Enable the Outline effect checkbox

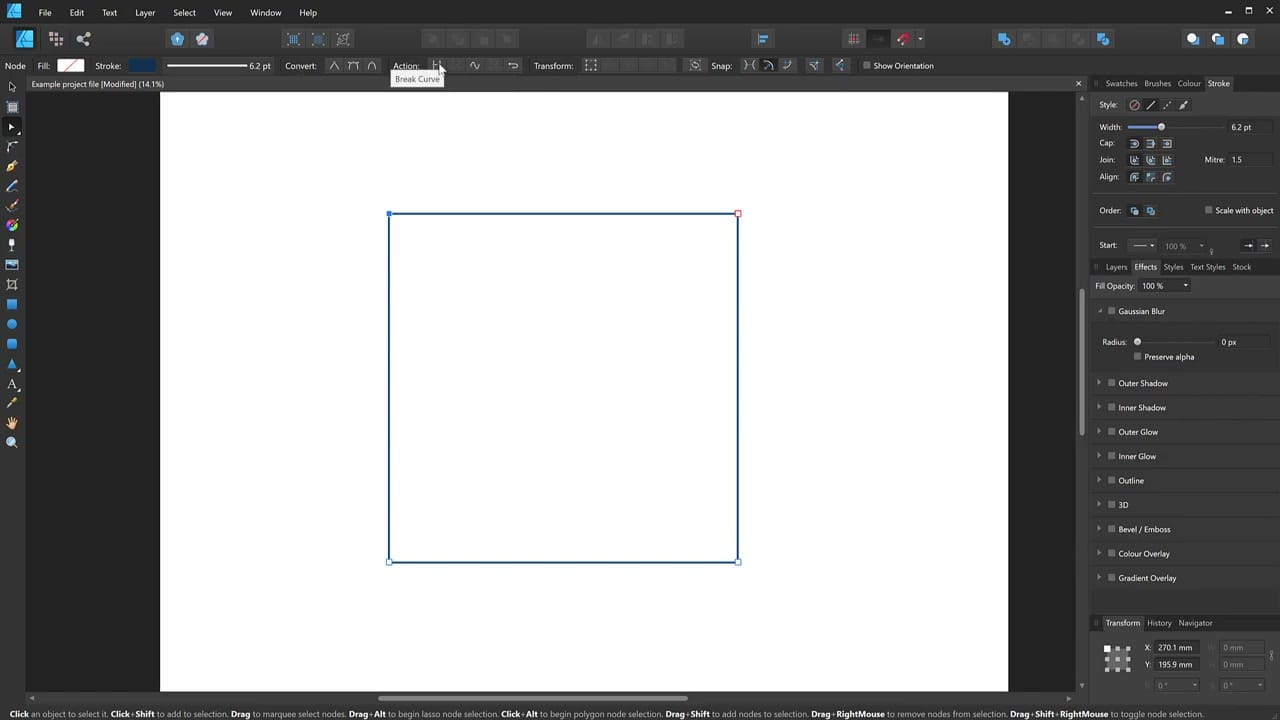click(x=1111, y=480)
